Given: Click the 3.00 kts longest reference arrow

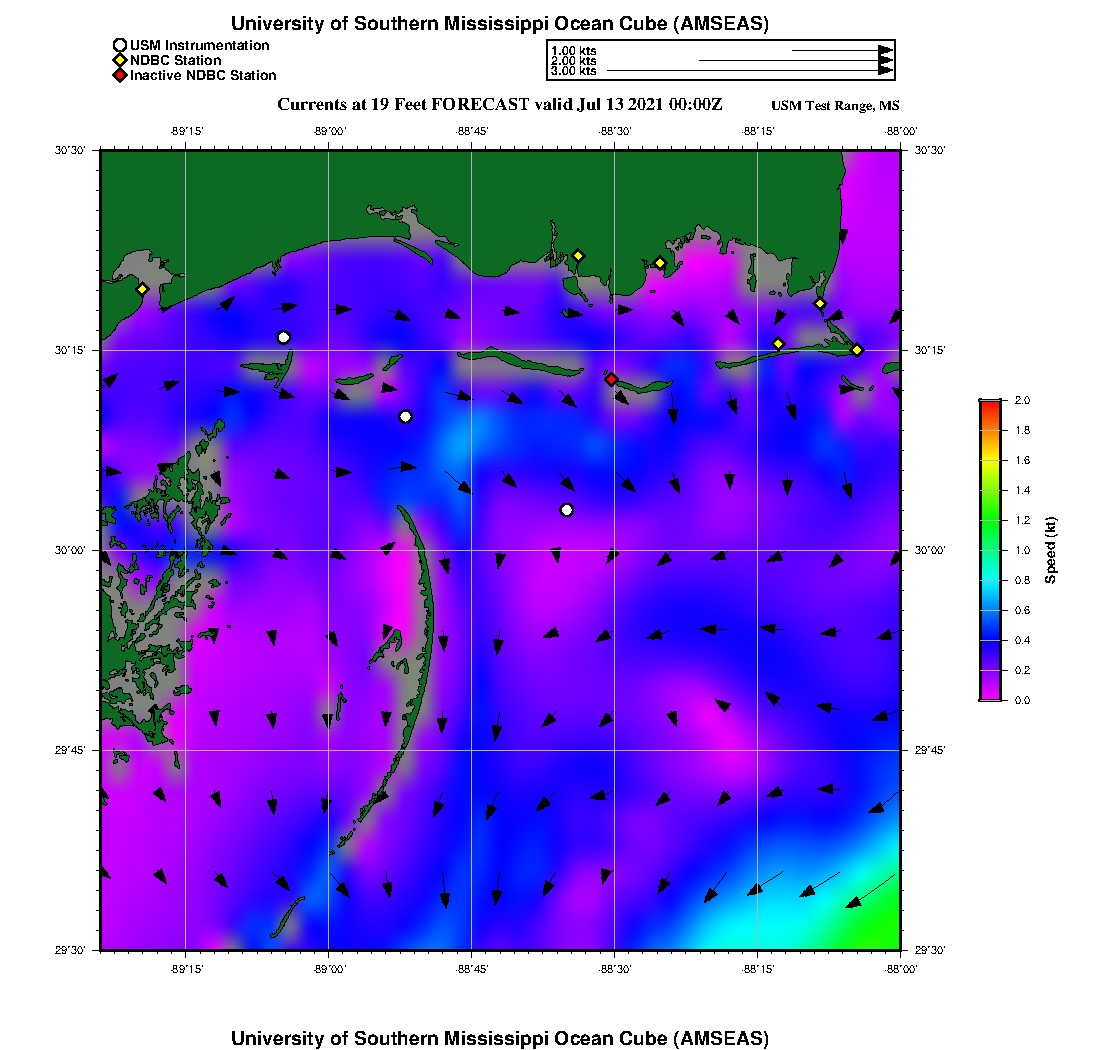Looking at the screenshot, I should [750, 71].
